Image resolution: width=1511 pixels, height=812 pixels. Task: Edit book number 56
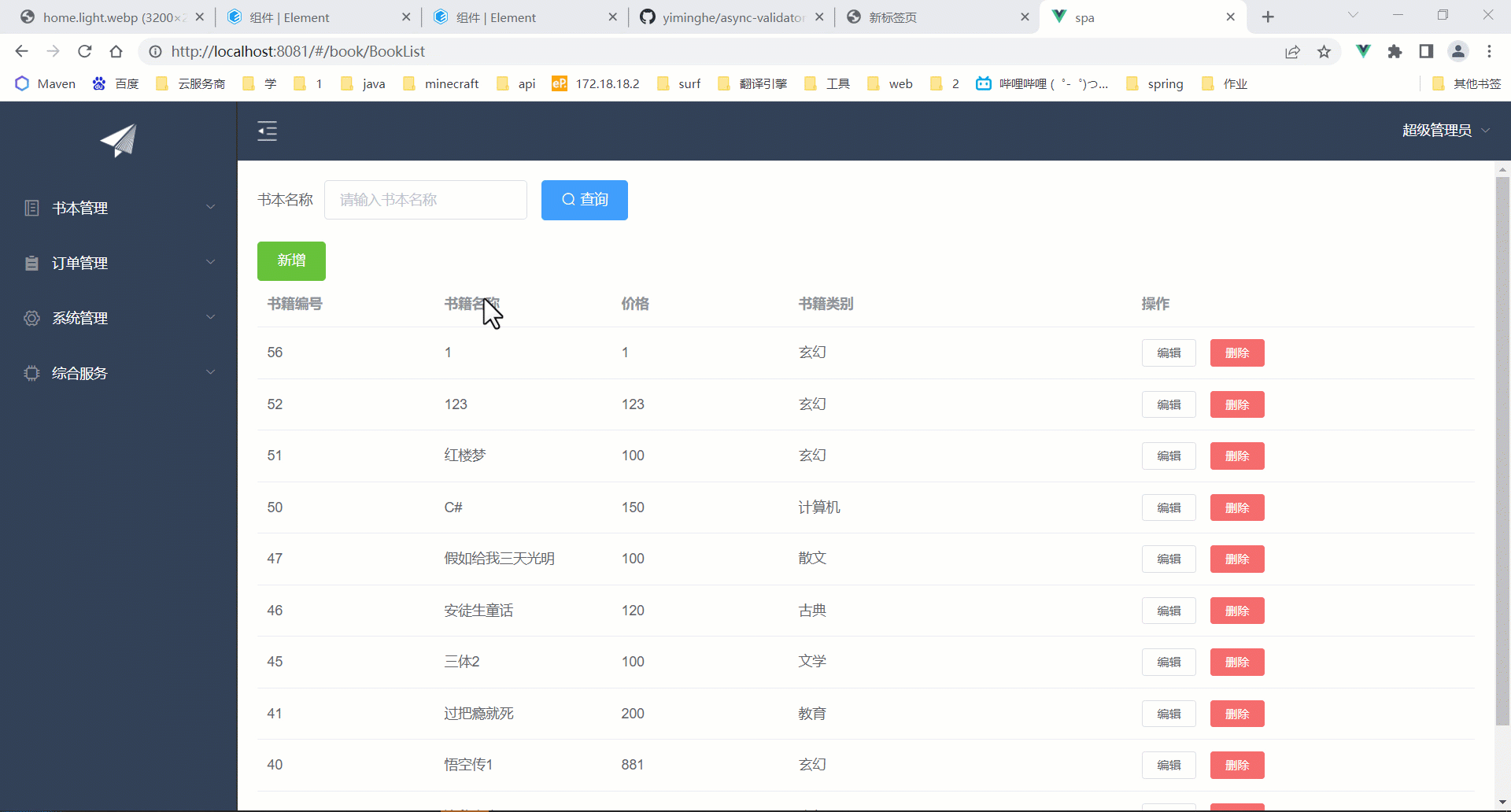tap(1169, 353)
